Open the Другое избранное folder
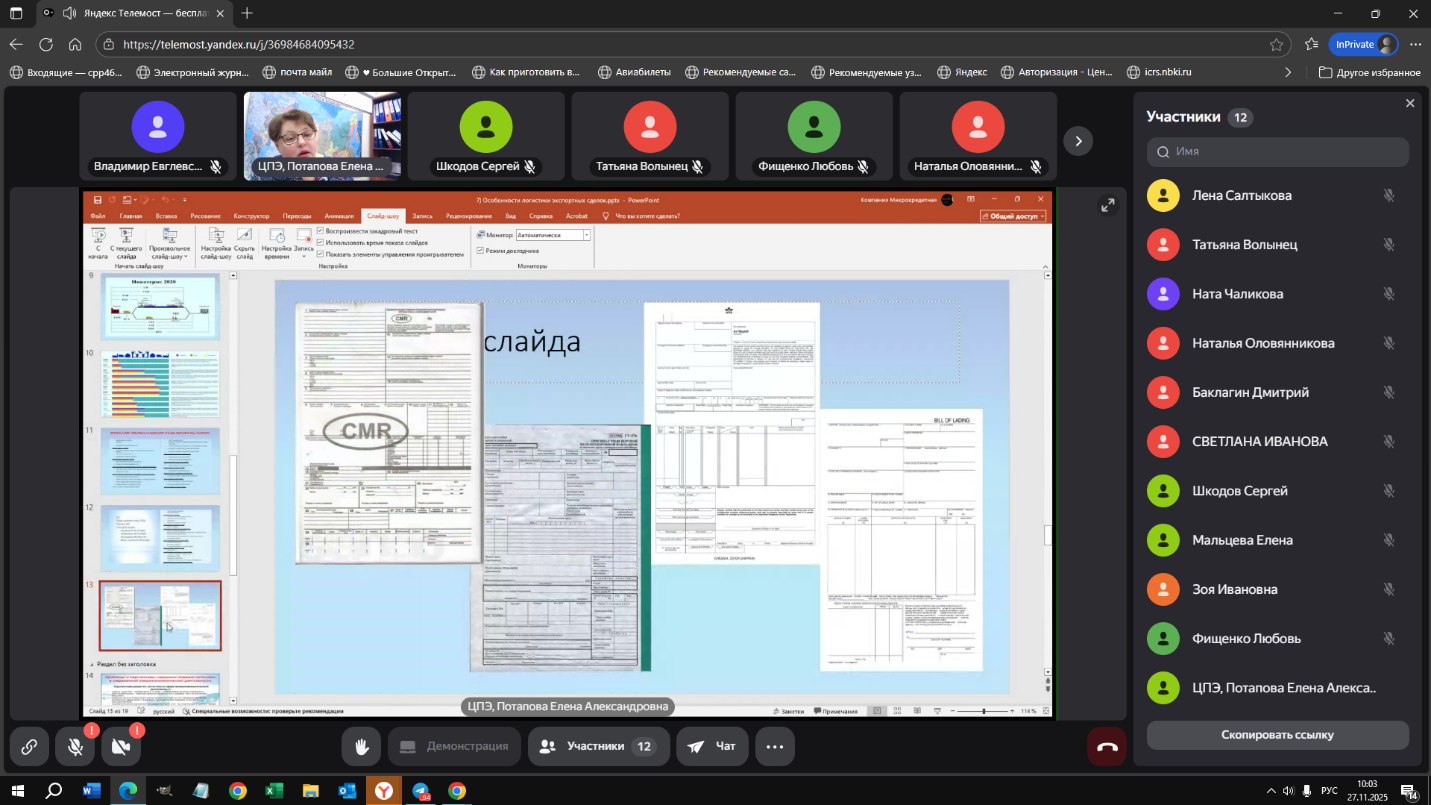The width and height of the screenshot is (1431, 805). 1369,72
